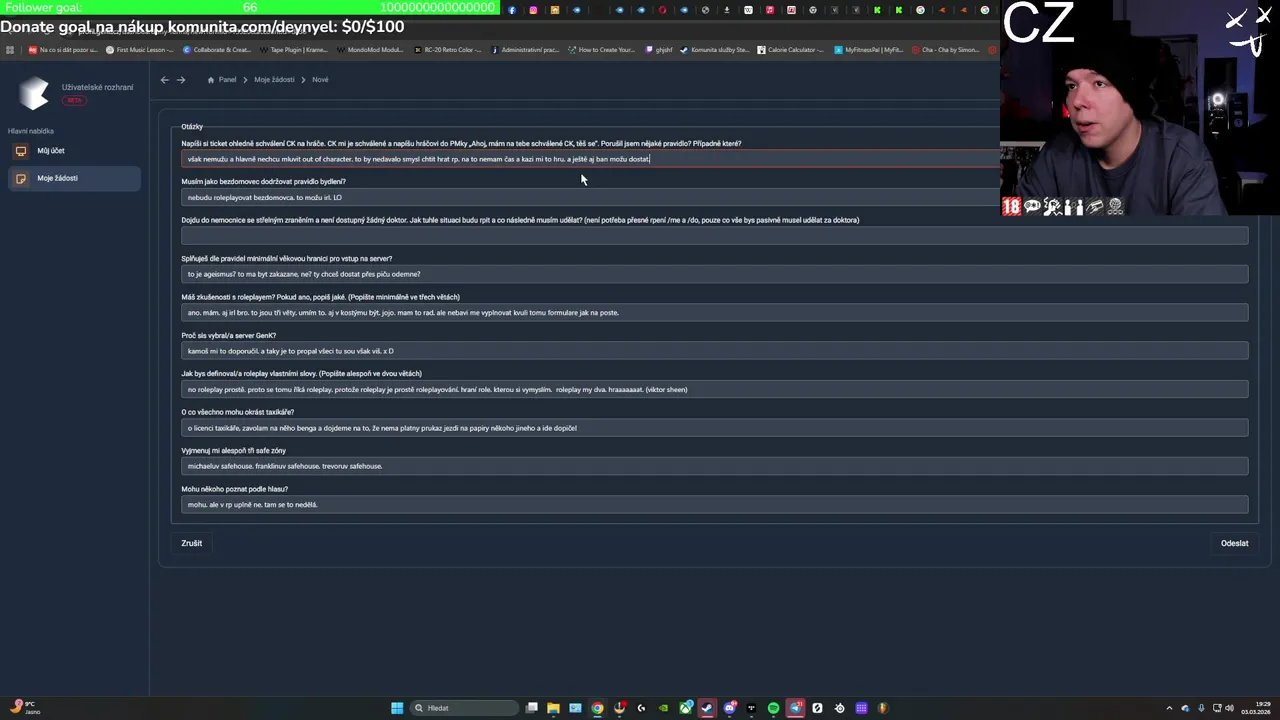Open Discord from taskbar
The image size is (1280, 720).
tap(729, 708)
